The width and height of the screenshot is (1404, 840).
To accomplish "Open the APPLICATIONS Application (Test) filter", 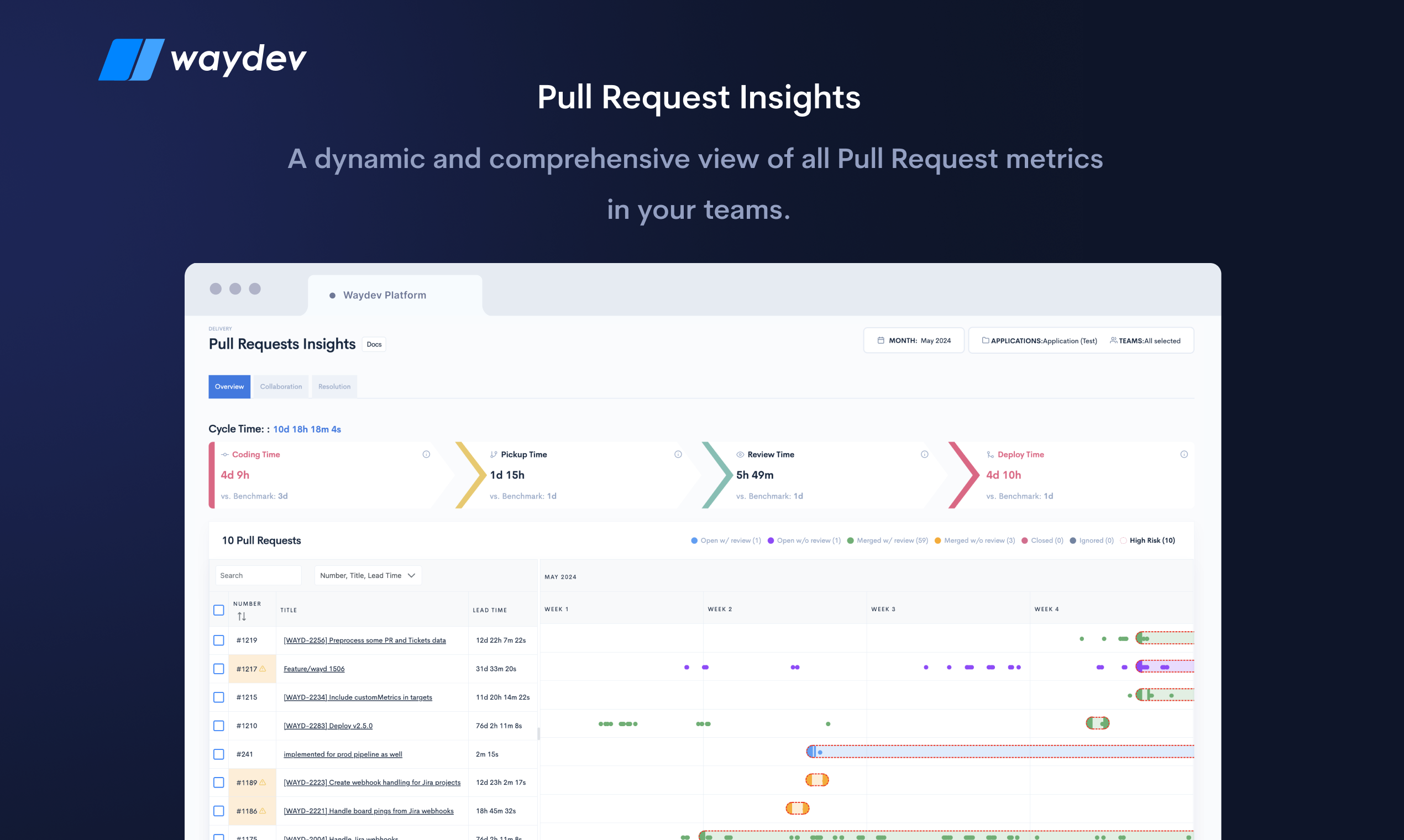I will tap(1039, 341).
